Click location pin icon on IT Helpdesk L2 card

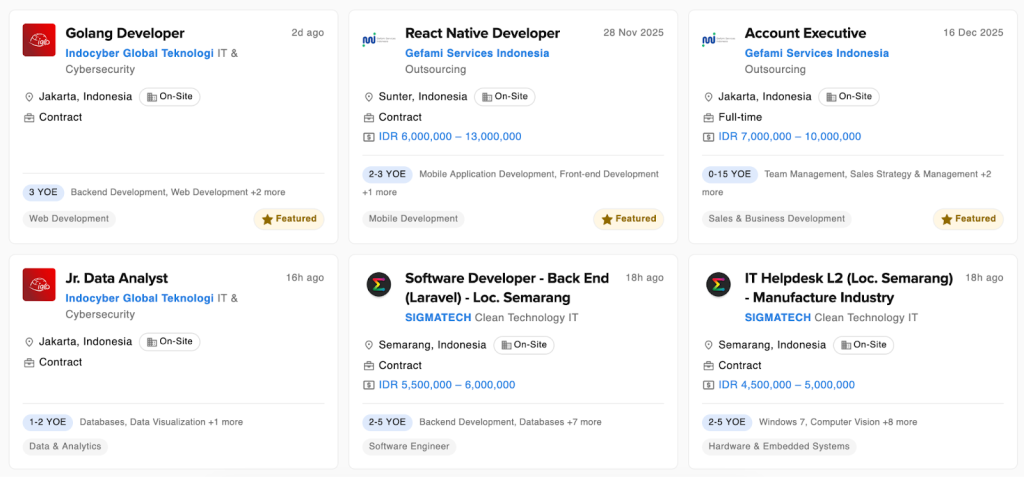[708, 345]
